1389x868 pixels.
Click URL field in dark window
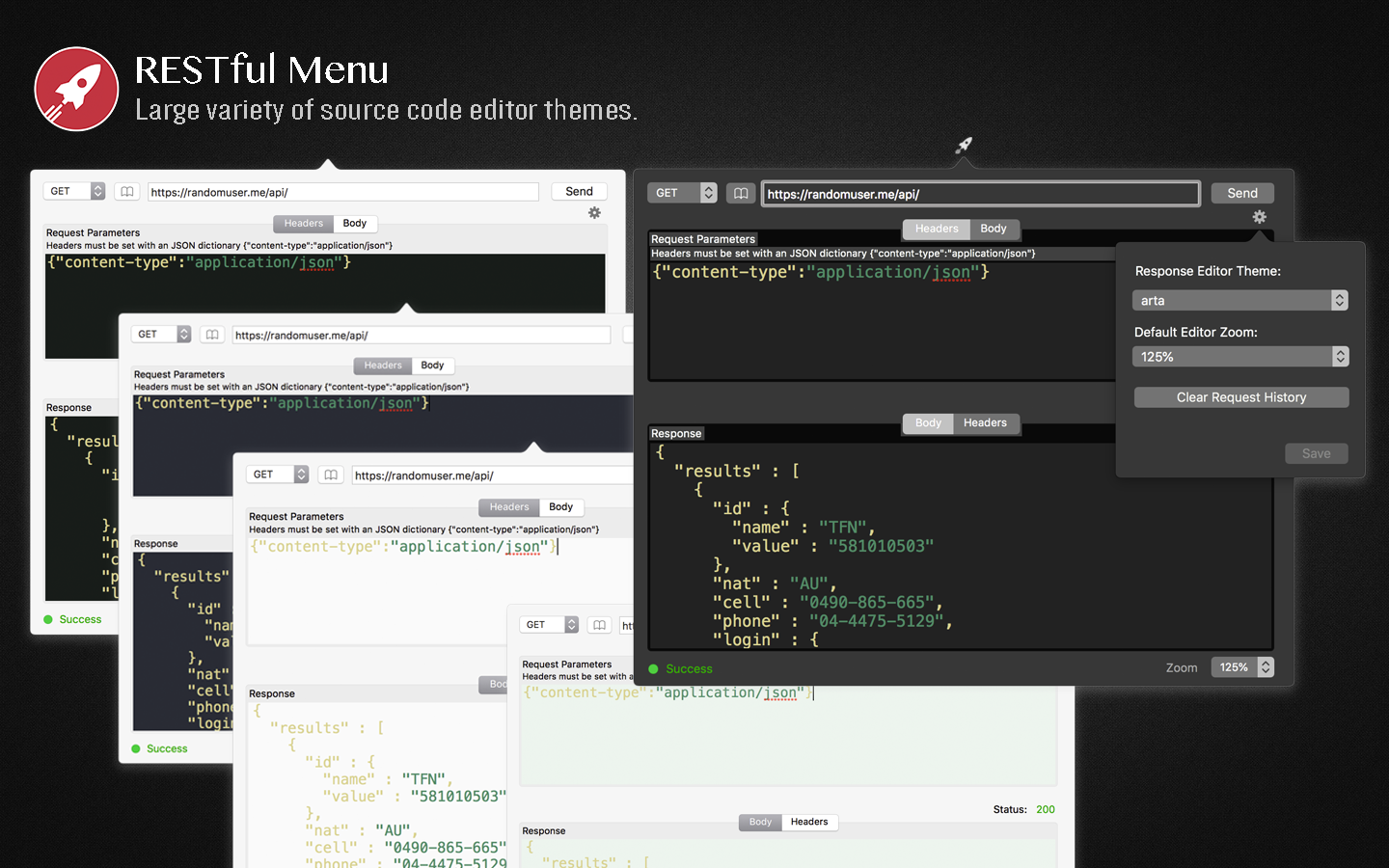(x=981, y=194)
